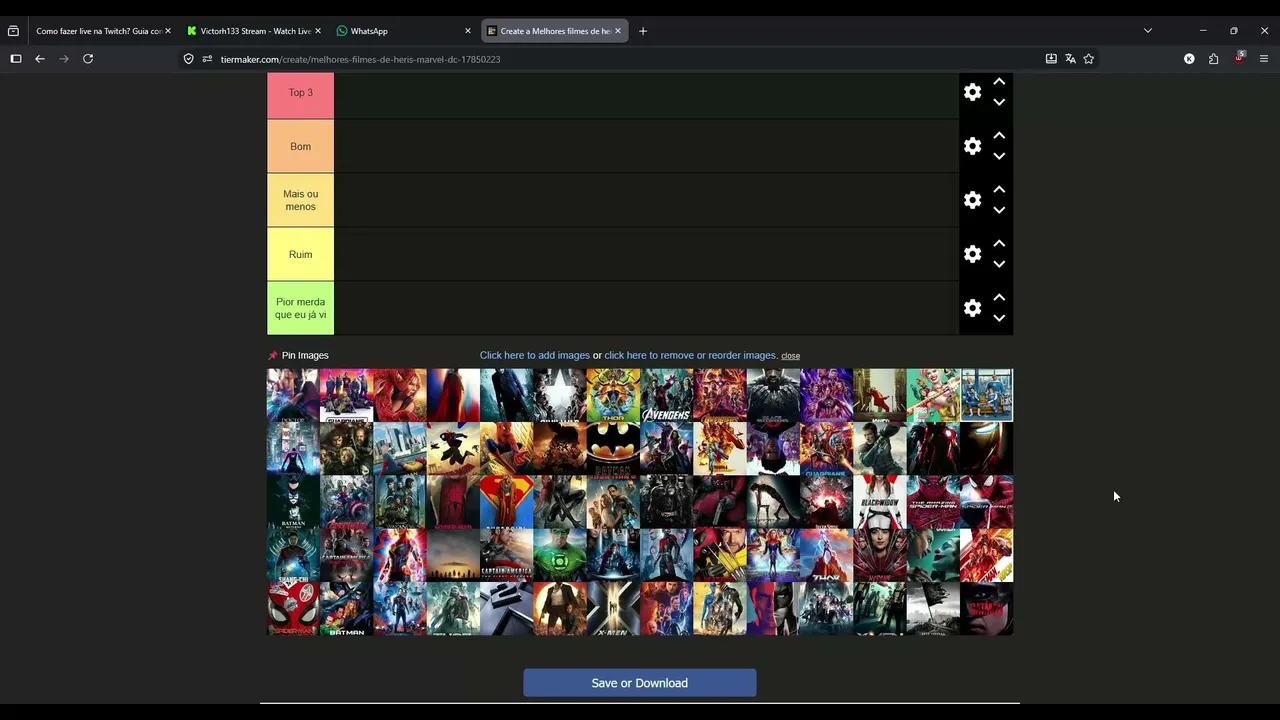Open the browser hamburger menu
This screenshot has width=1280, height=720.
point(1264,59)
